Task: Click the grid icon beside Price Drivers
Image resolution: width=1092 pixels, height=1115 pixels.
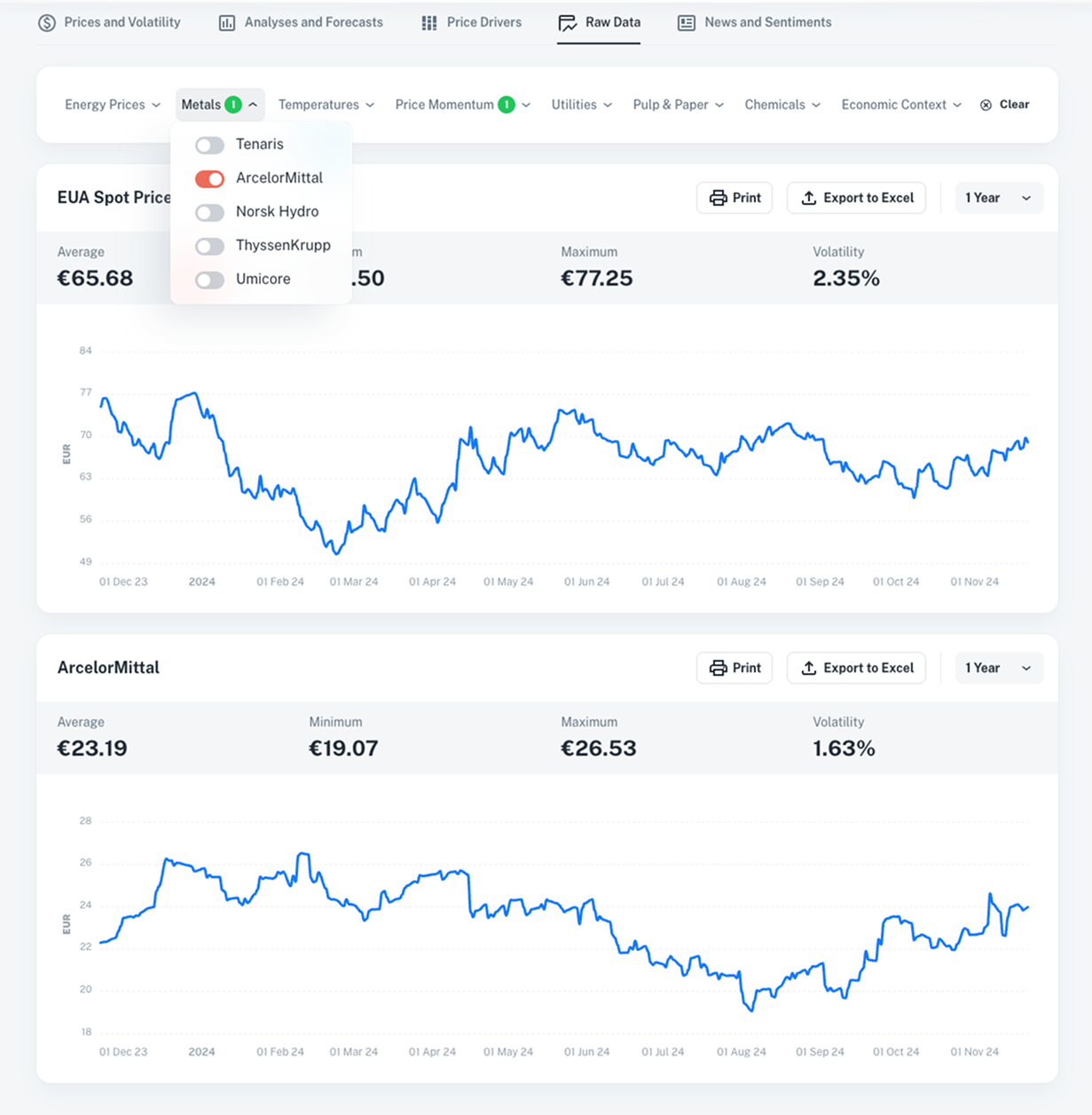Action: (429, 23)
